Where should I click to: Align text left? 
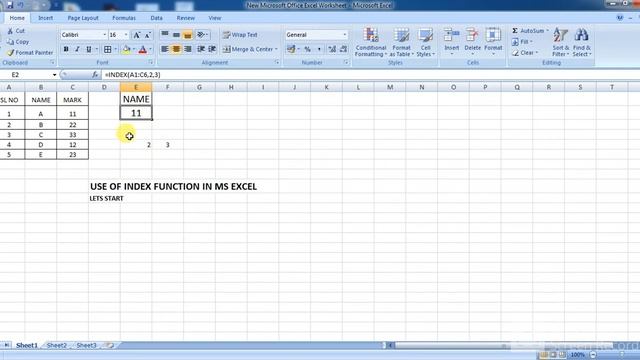point(165,49)
